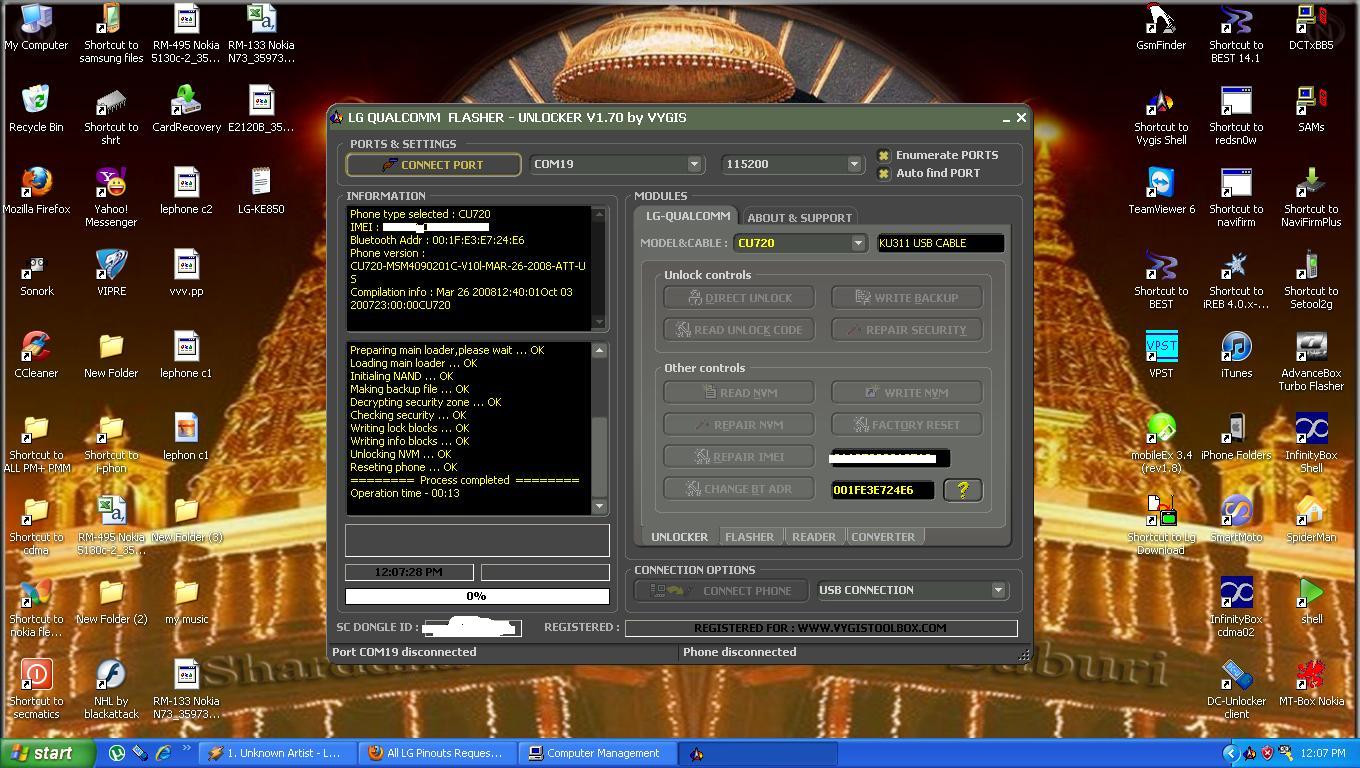Click the READ UNLOCK CODE button
This screenshot has width=1360, height=768.
tap(739, 329)
